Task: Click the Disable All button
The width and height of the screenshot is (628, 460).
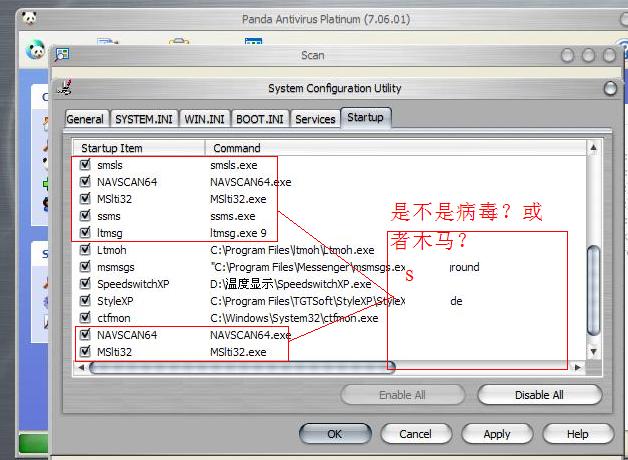Action: coord(539,395)
